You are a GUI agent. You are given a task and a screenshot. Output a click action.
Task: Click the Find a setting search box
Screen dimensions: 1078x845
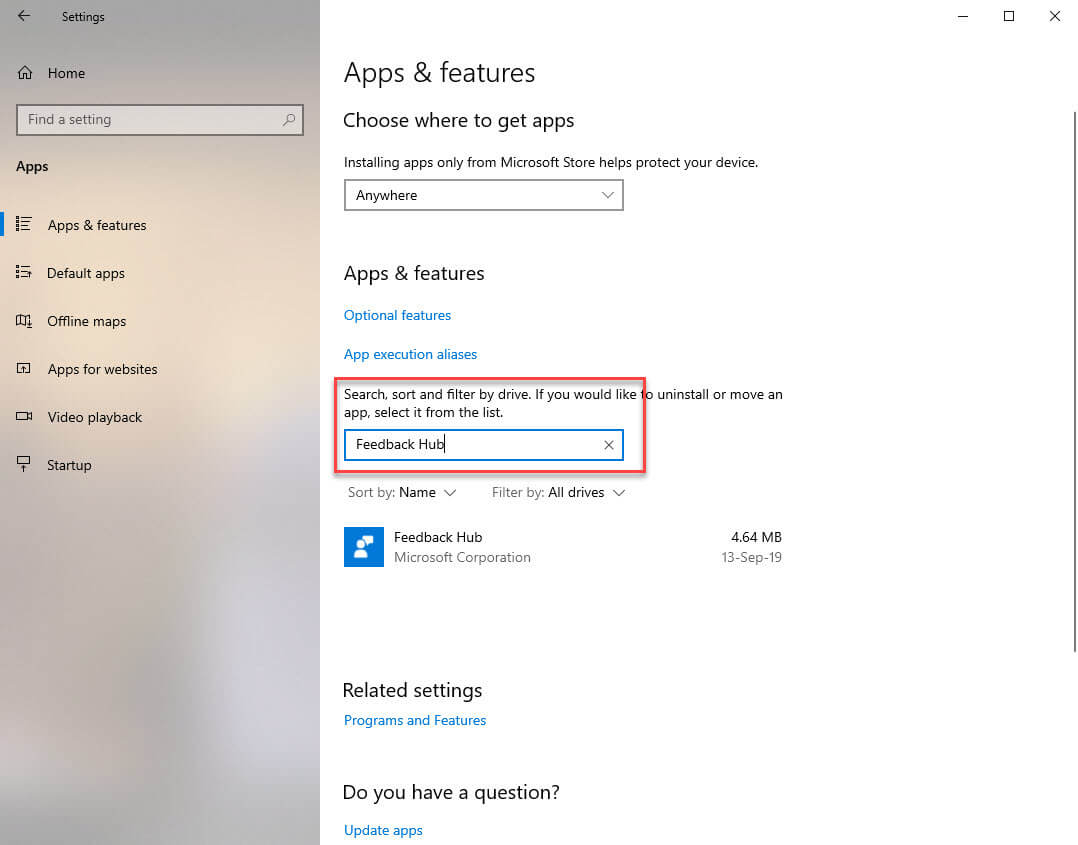pos(160,120)
